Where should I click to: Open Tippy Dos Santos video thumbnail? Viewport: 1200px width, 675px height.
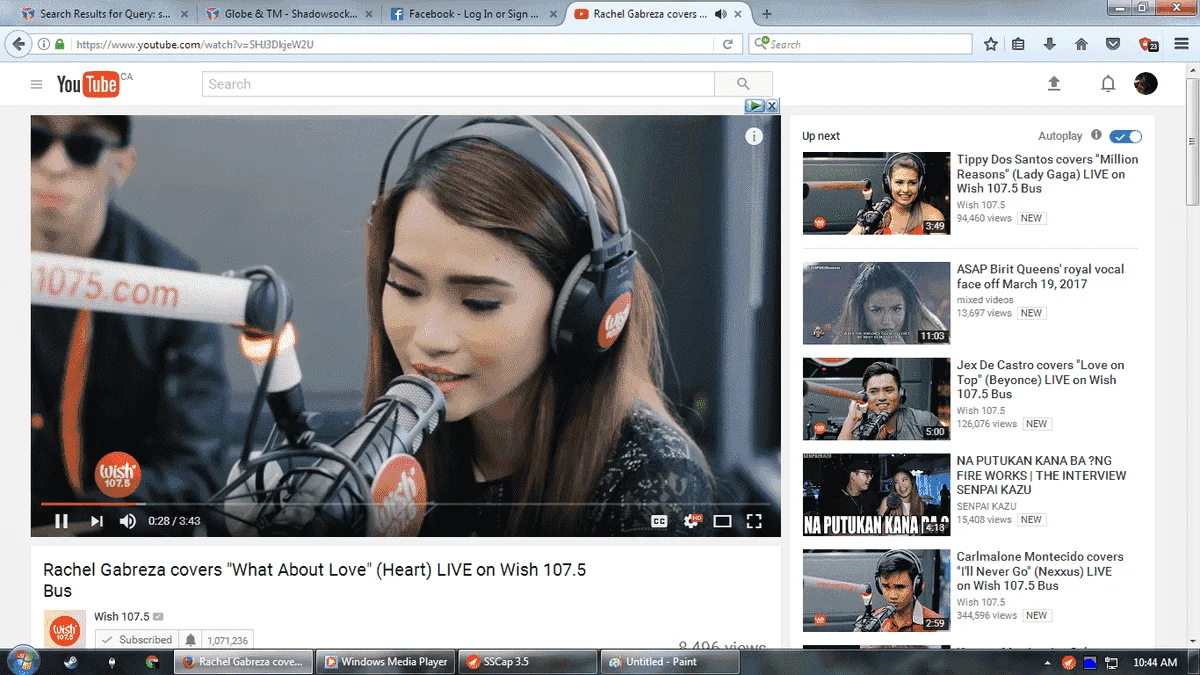tap(876, 193)
